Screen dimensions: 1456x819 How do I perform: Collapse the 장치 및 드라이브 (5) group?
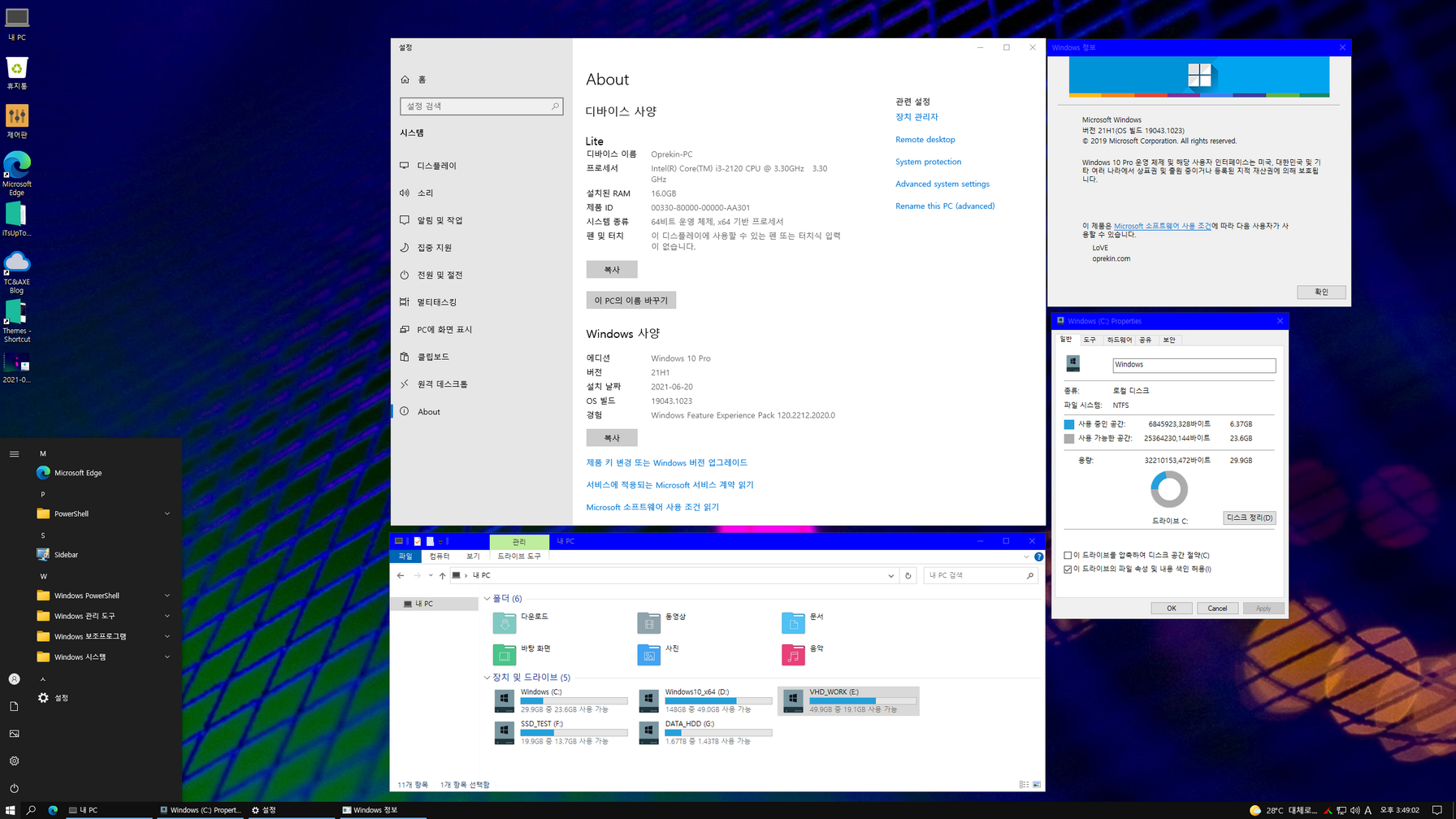tap(487, 678)
